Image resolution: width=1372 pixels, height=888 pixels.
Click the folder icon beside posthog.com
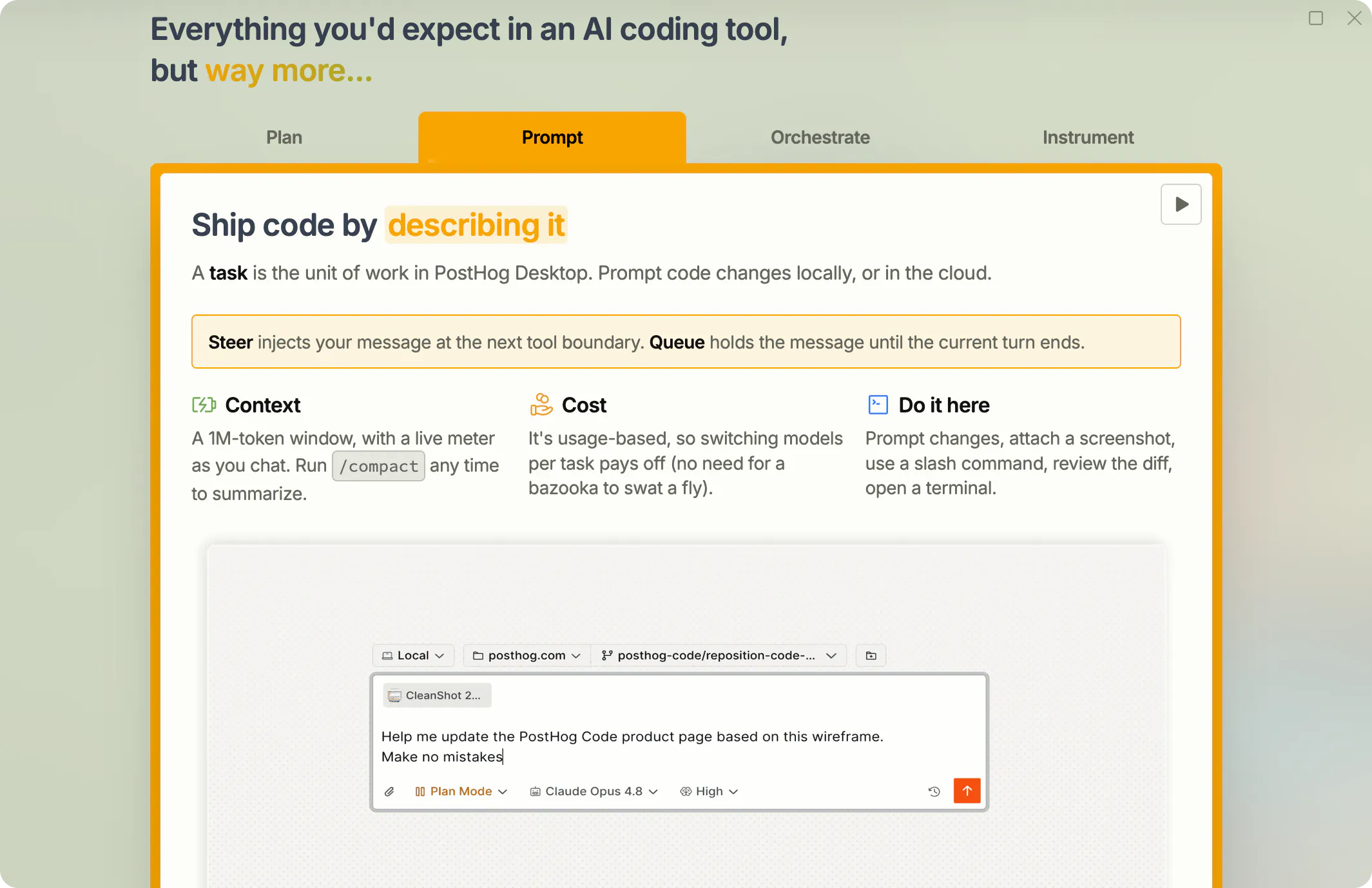tap(478, 655)
